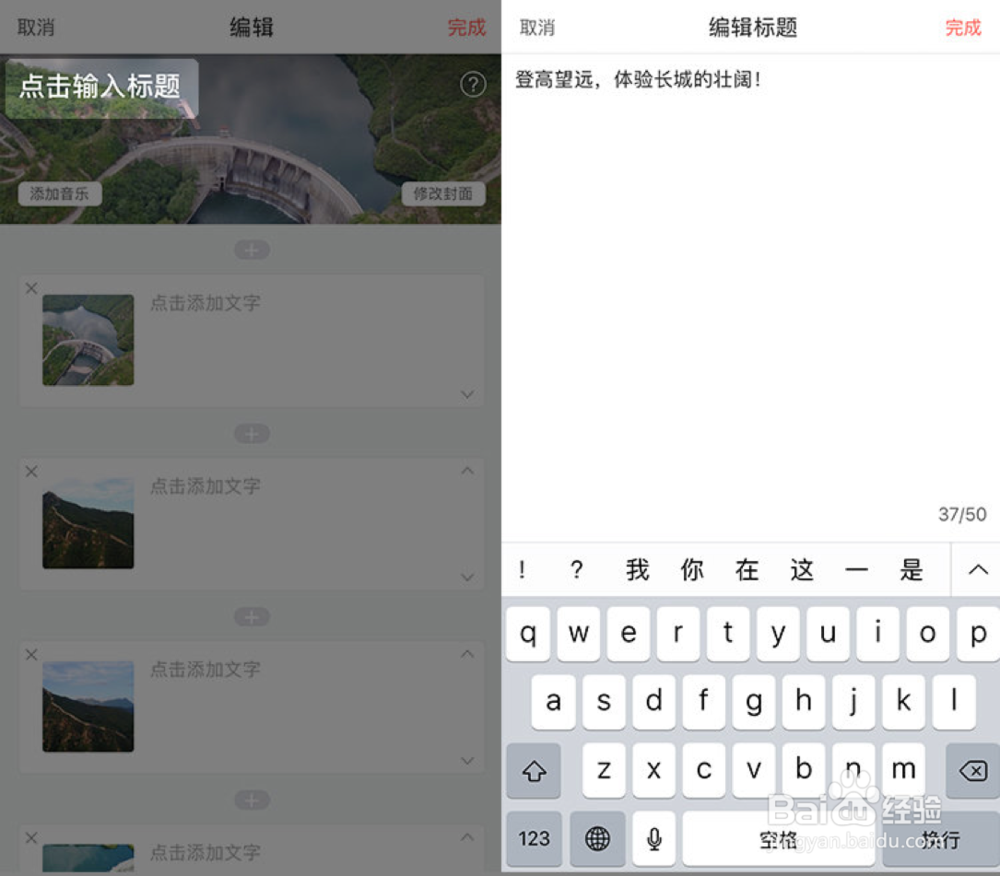
Task: Tap the h key
Action: click(804, 702)
